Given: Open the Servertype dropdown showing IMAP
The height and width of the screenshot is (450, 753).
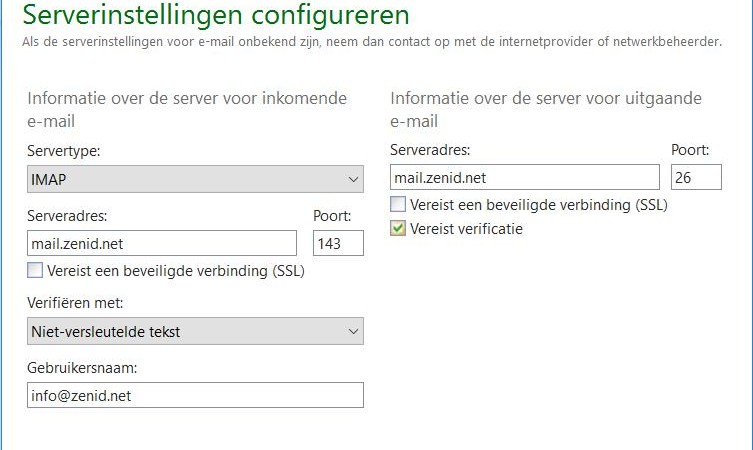Looking at the screenshot, I should (195, 179).
